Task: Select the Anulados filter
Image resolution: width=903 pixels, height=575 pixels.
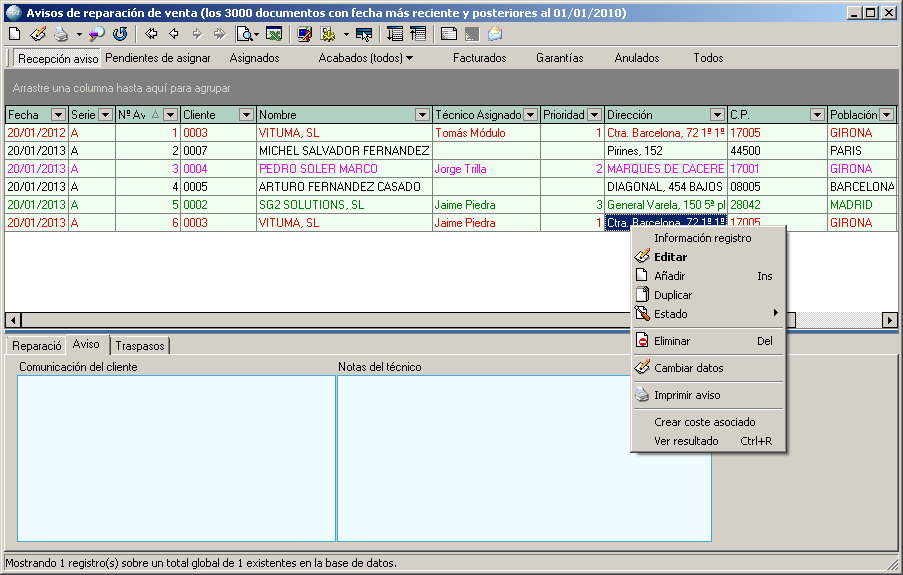Action: pos(637,58)
